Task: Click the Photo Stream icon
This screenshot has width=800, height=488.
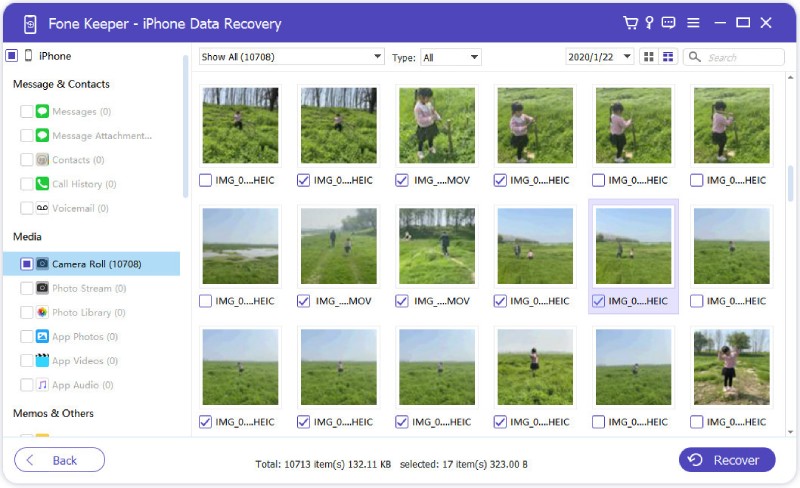Action: 42,288
